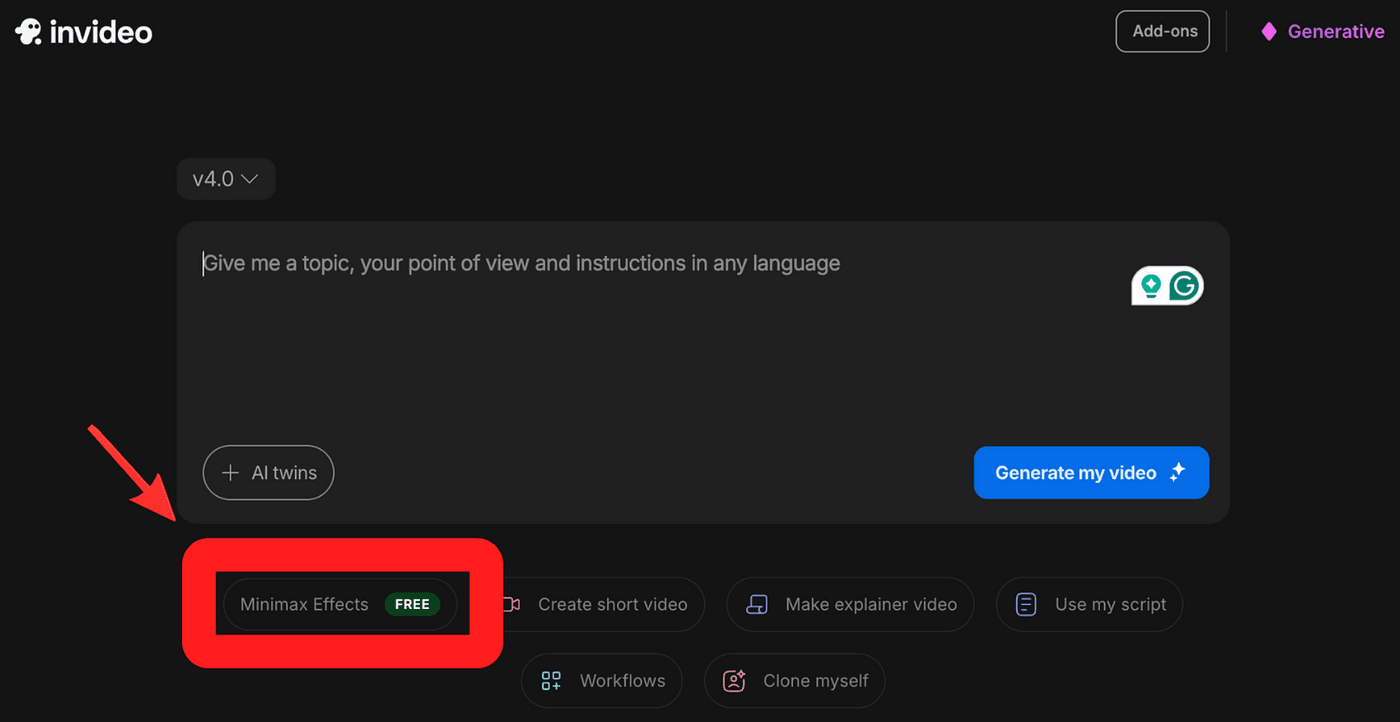The width and height of the screenshot is (1400, 722).
Task: Click the green Grammarly G icon
Action: click(x=1185, y=286)
